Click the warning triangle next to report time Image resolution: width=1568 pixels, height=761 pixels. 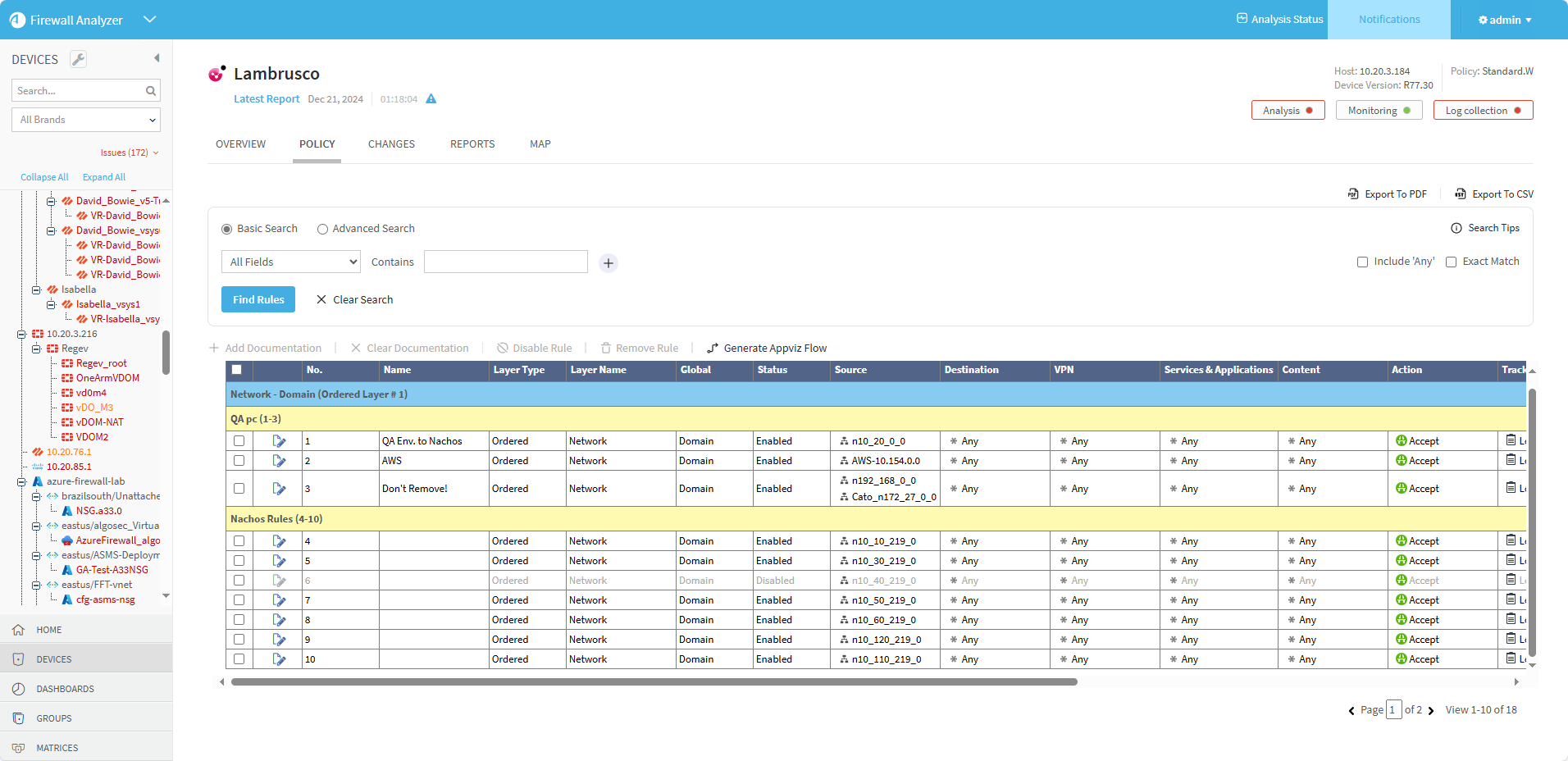pos(431,99)
